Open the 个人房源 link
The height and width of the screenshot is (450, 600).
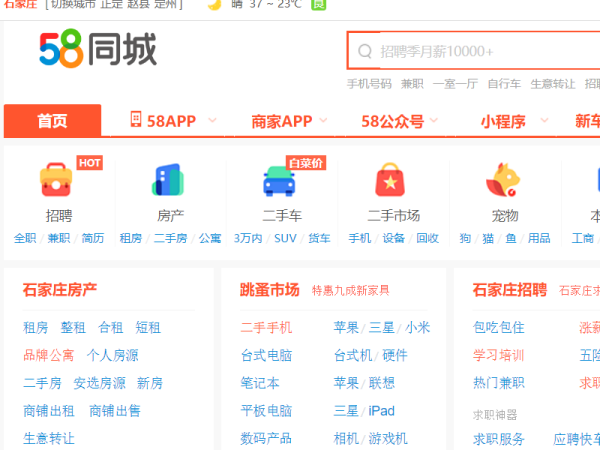[112, 355]
